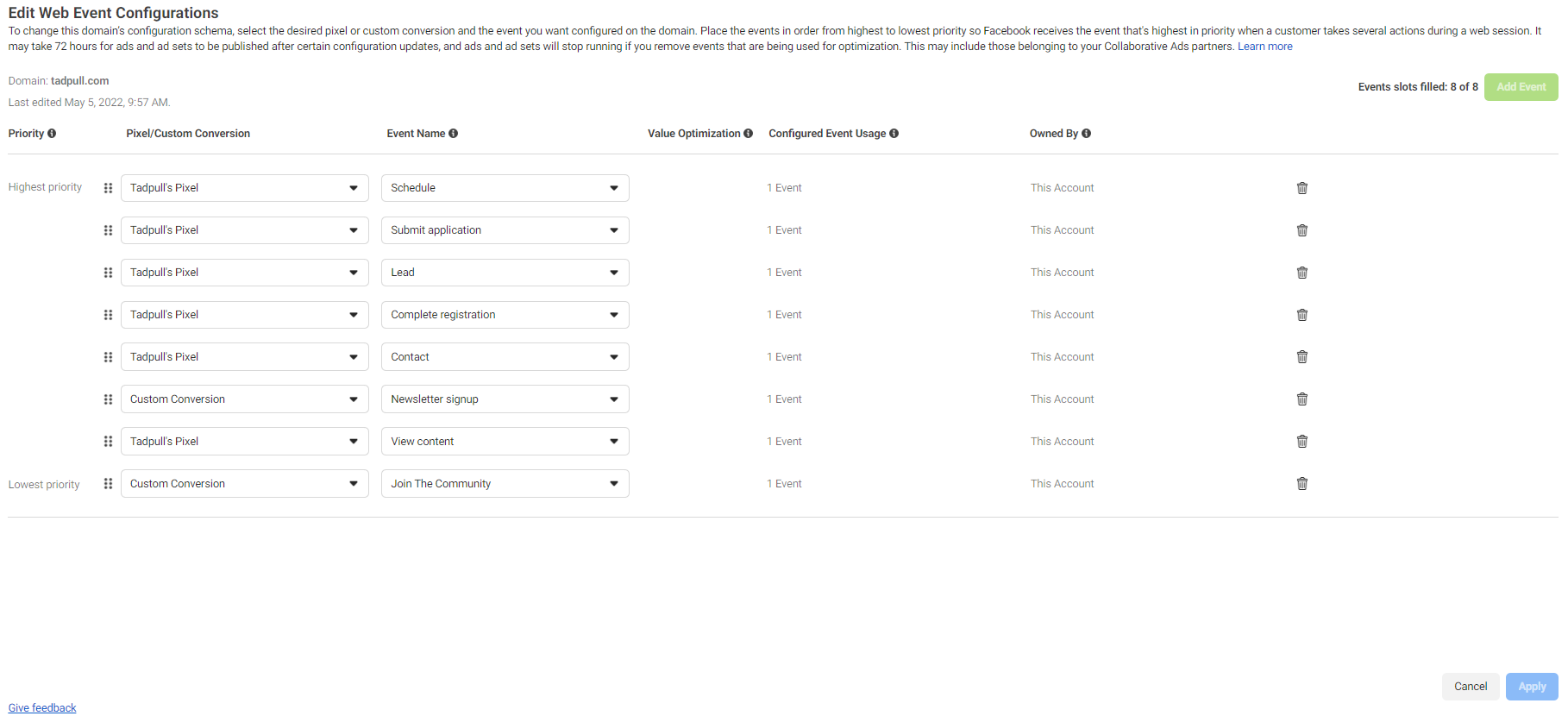
Task: Click the Add Event button
Action: tap(1521, 87)
